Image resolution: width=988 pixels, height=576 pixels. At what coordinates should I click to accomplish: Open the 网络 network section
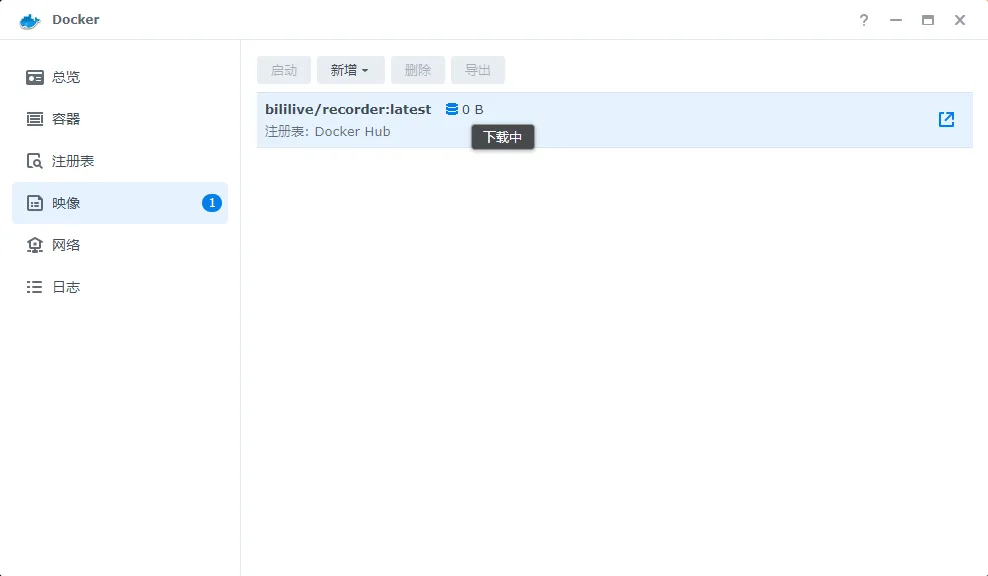click(120, 245)
